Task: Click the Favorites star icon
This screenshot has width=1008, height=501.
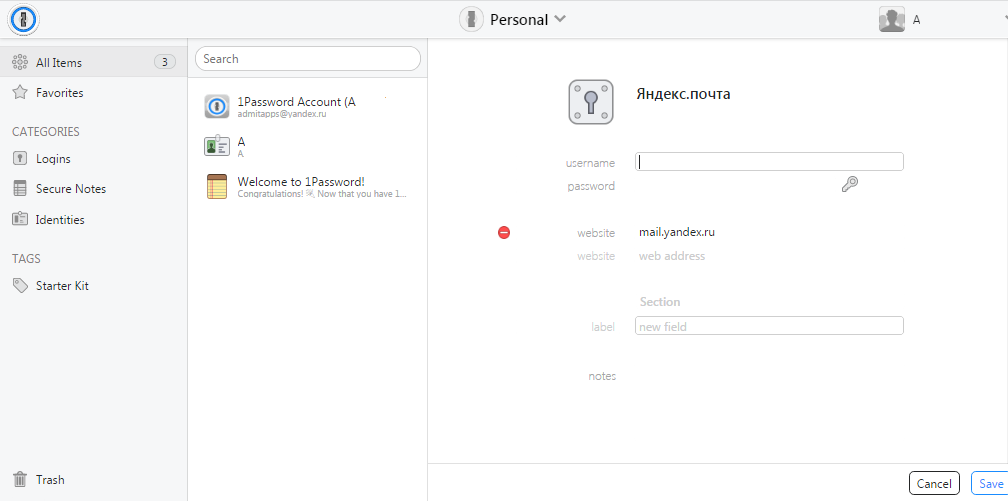Action: (x=20, y=93)
